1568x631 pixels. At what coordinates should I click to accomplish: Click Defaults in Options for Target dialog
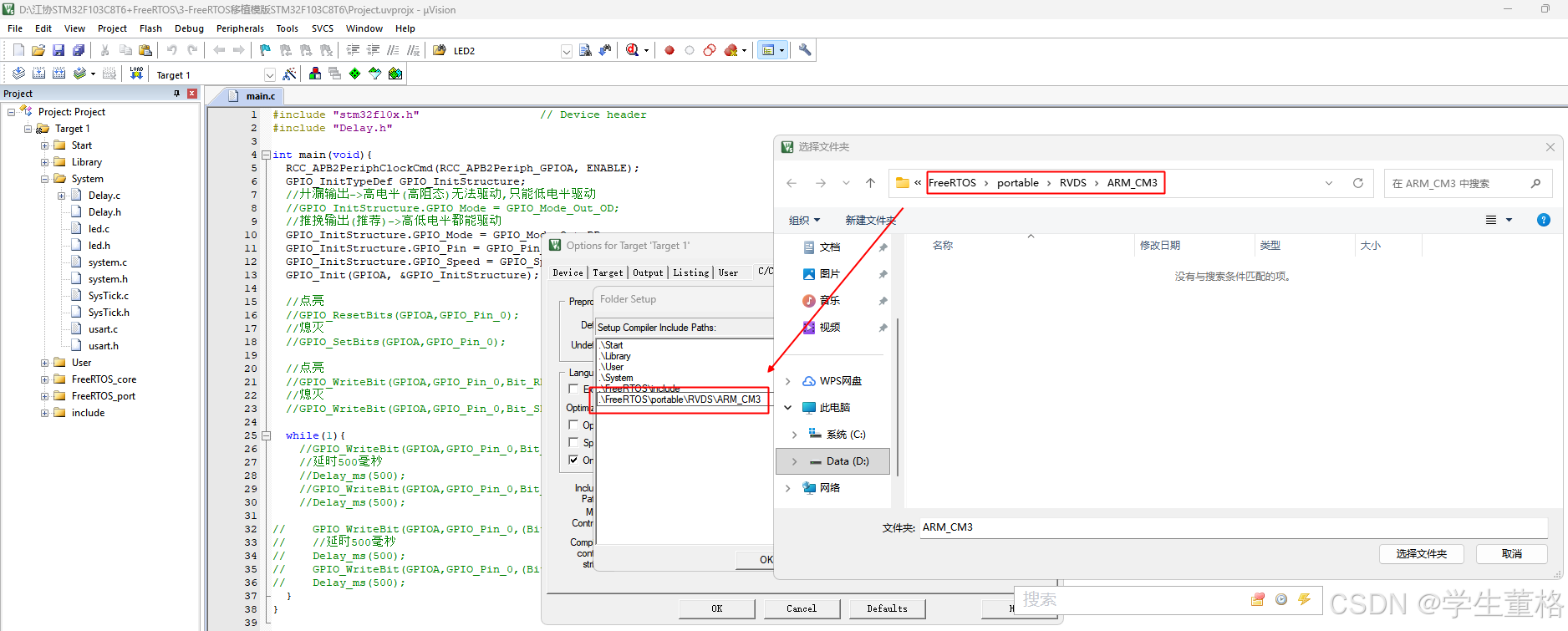[x=887, y=608]
